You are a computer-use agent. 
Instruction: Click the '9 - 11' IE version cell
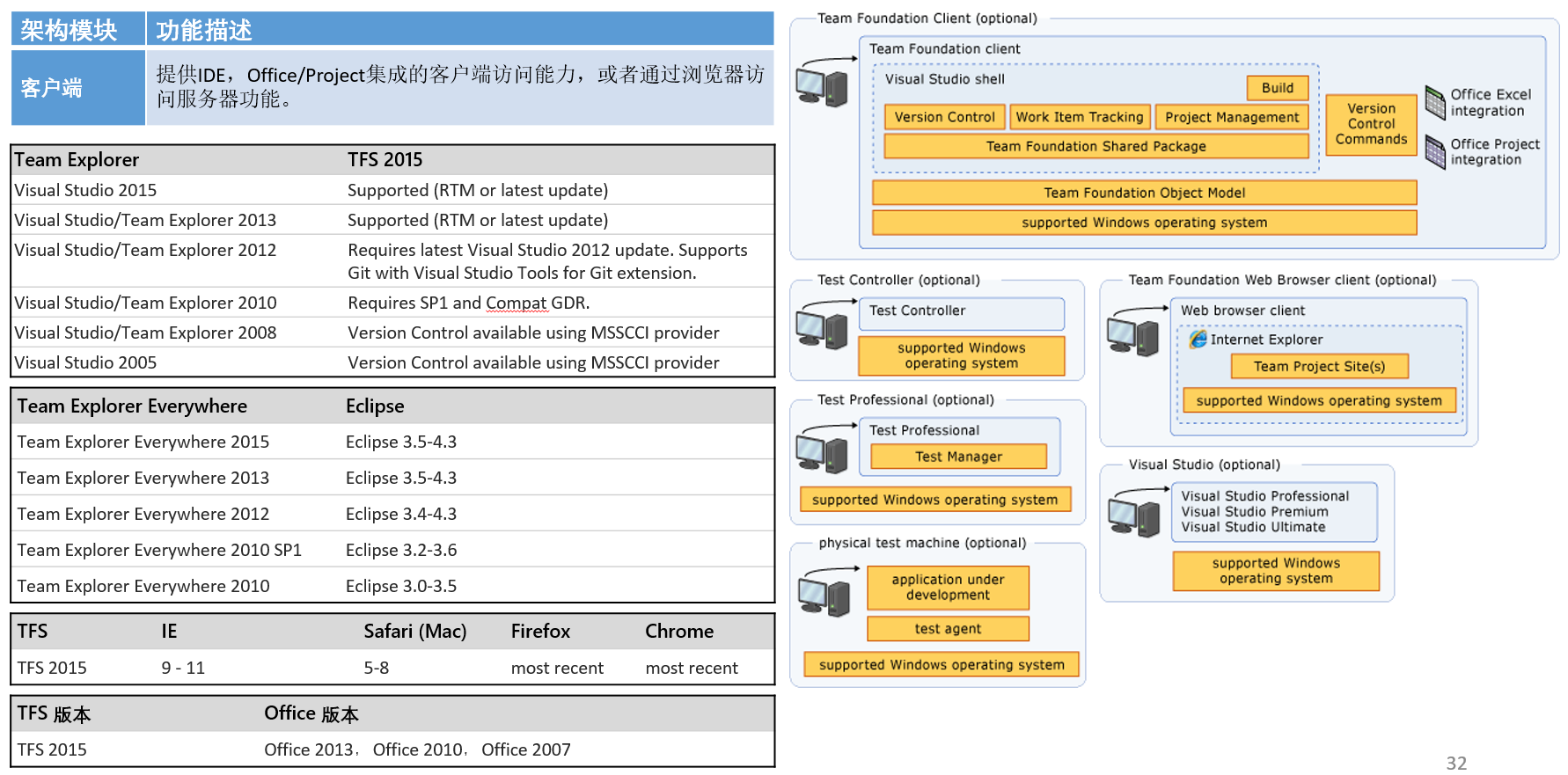coord(183,669)
